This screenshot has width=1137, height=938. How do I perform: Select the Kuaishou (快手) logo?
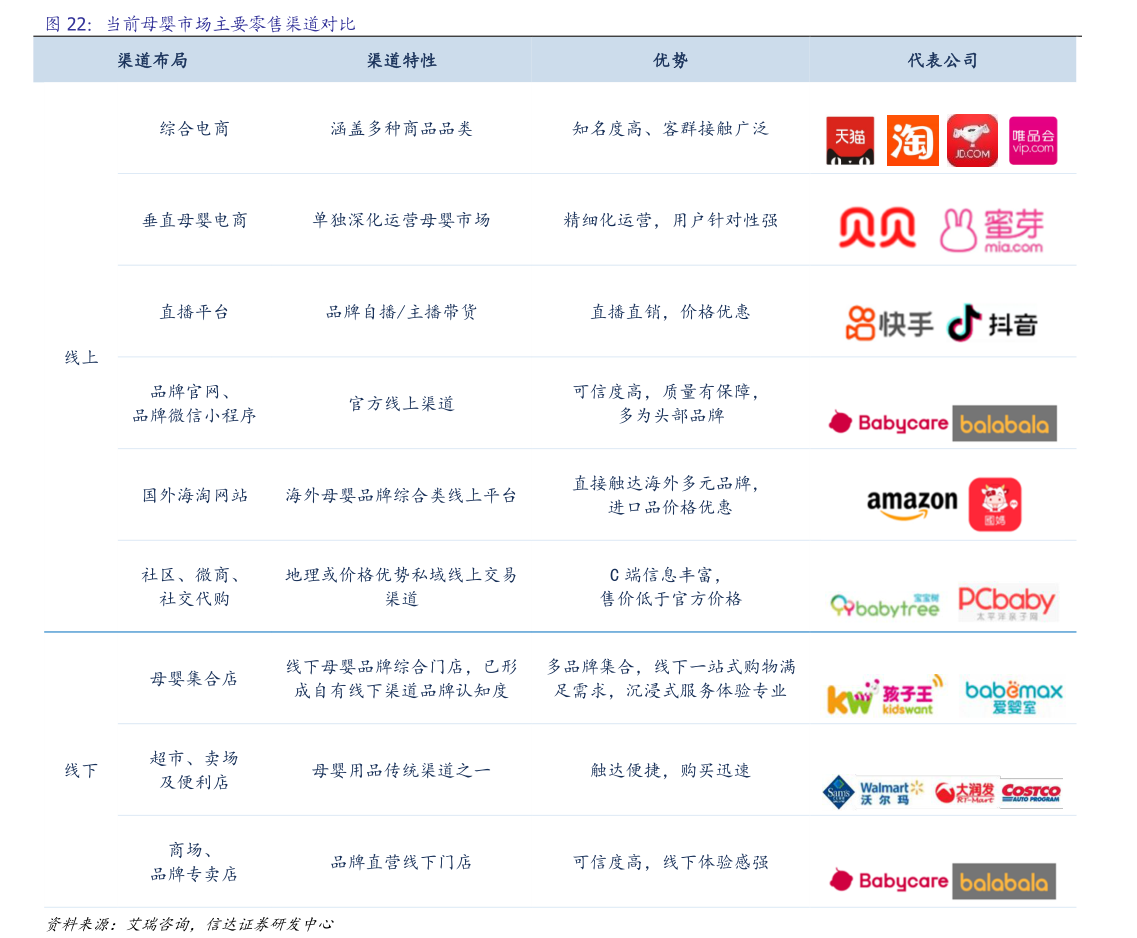(888, 321)
